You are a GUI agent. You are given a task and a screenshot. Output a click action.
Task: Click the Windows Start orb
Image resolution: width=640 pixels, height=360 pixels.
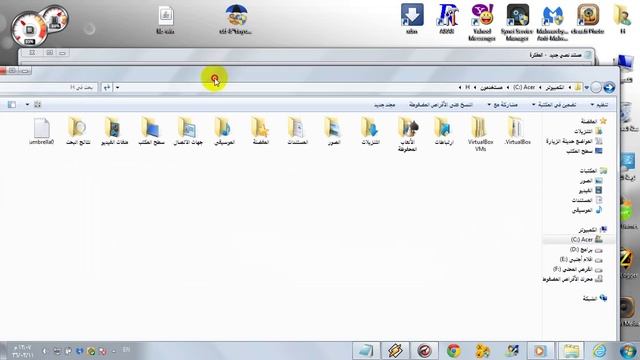click(628, 351)
